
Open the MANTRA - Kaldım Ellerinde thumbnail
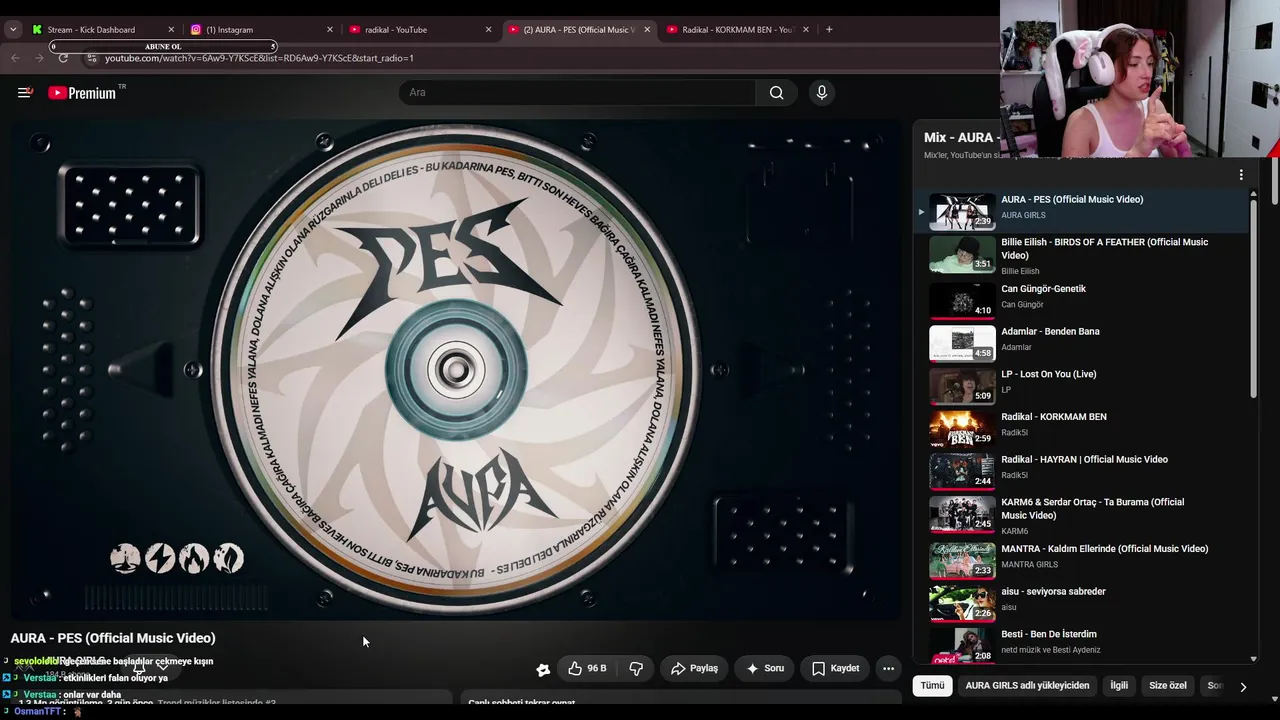(962, 561)
